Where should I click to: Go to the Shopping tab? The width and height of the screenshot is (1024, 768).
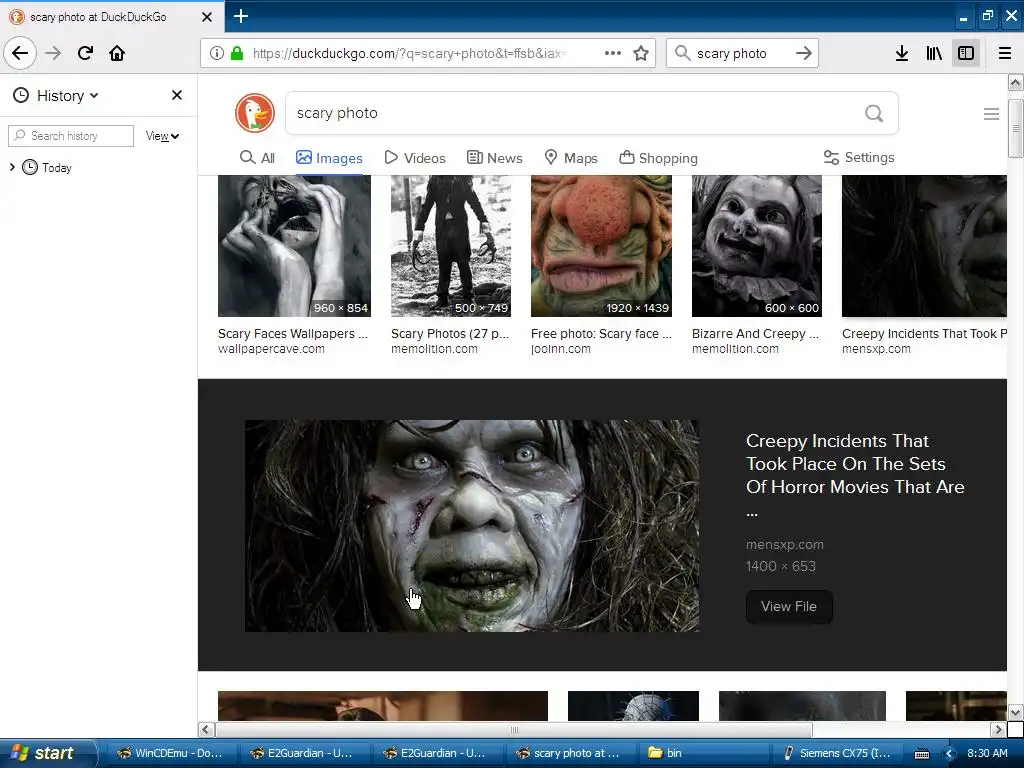658,158
